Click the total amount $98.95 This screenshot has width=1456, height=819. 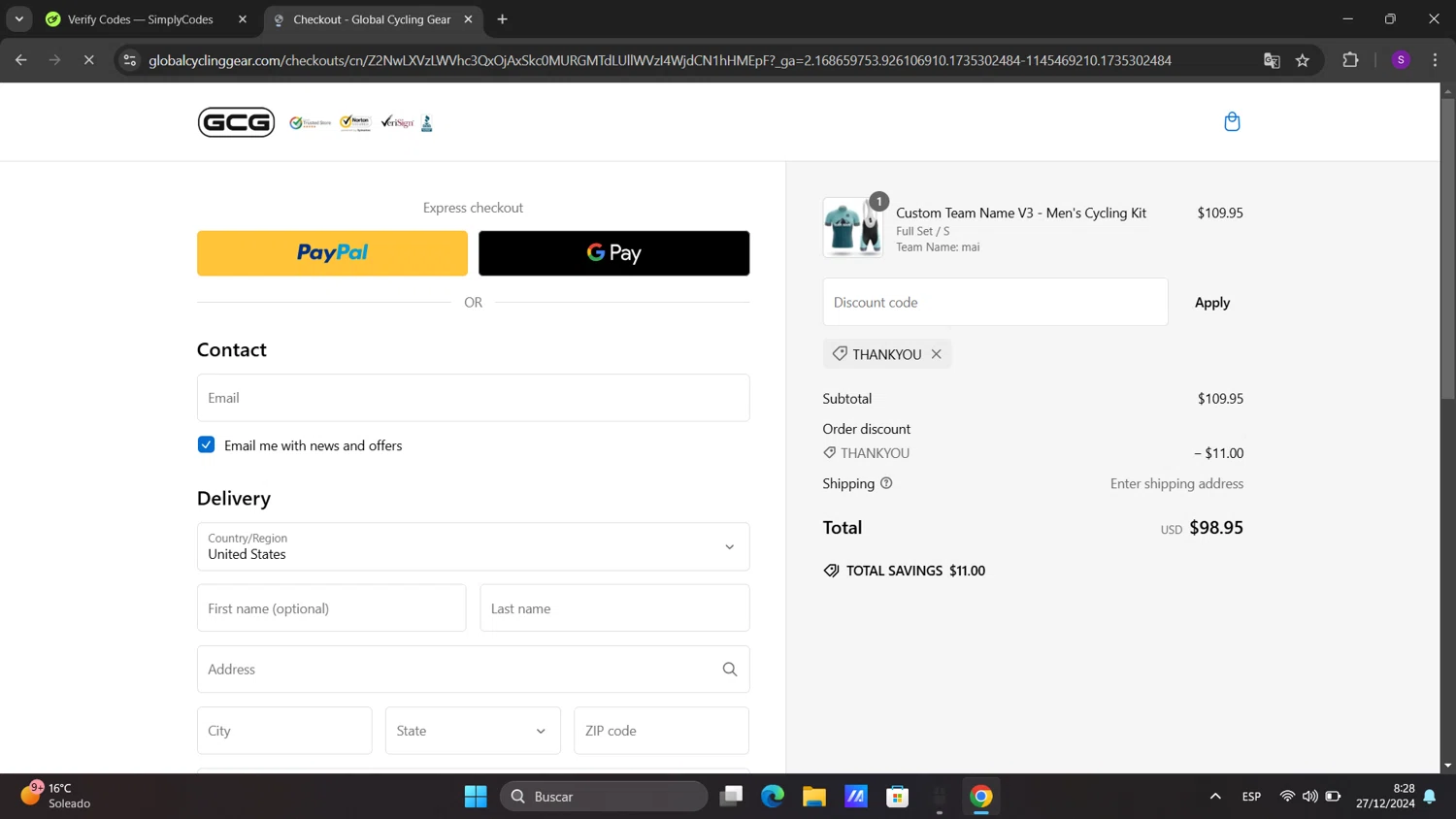1216,528
